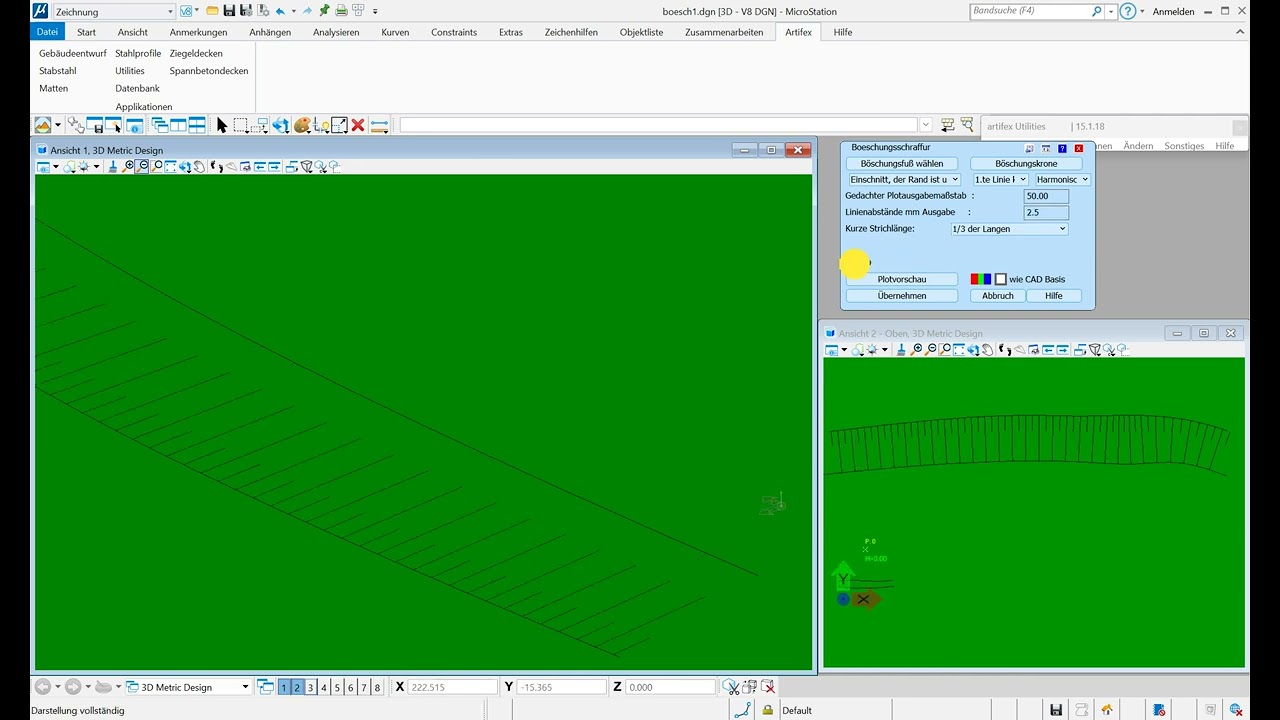Switch to the Zeichenhilfen ribbon tab
The height and width of the screenshot is (720, 1280).
pyautogui.click(x=571, y=32)
